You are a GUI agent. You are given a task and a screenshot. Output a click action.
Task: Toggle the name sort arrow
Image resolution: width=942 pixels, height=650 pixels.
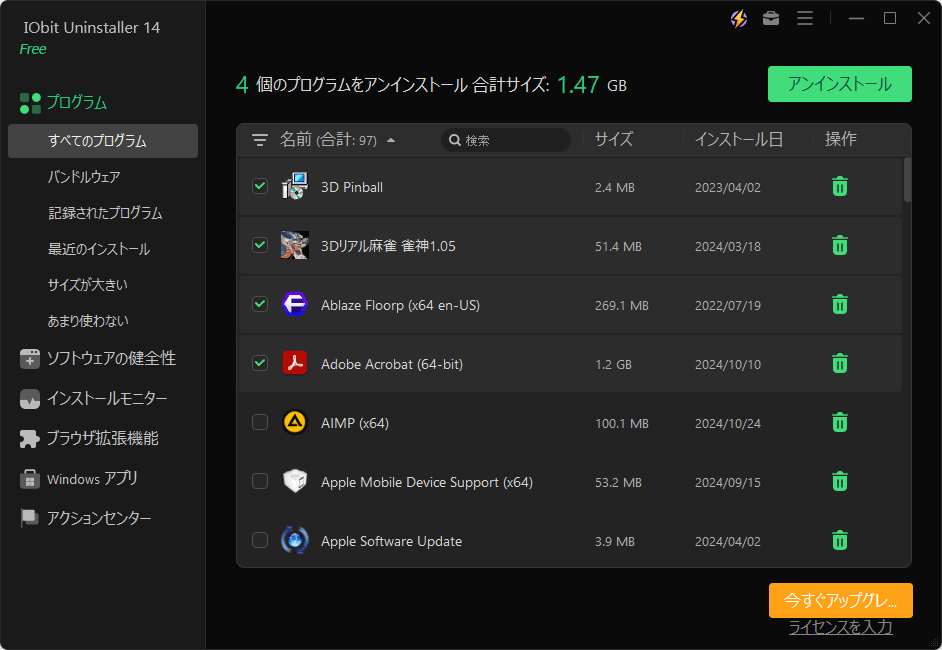click(x=391, y=141)
